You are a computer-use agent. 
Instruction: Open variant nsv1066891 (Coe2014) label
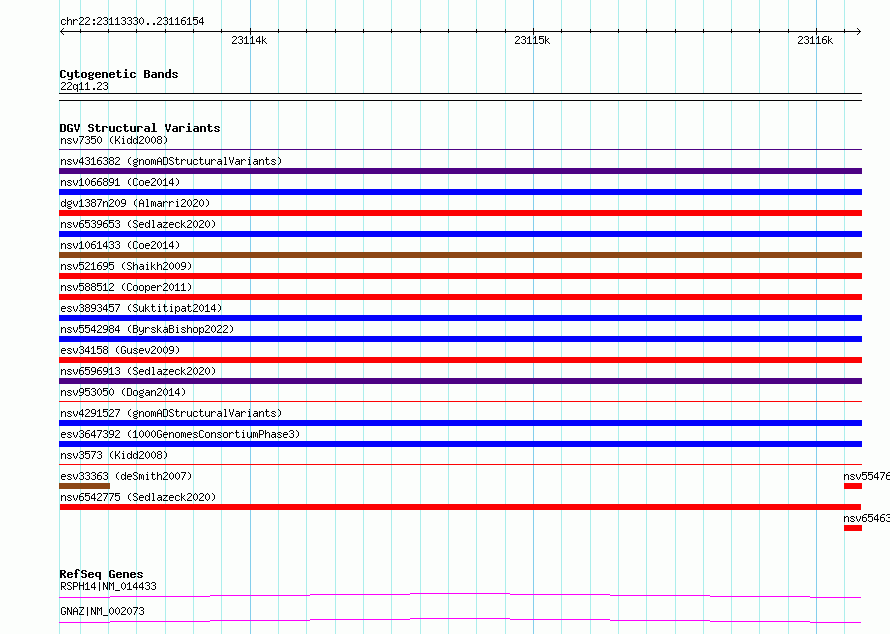[x=120, y=182]
